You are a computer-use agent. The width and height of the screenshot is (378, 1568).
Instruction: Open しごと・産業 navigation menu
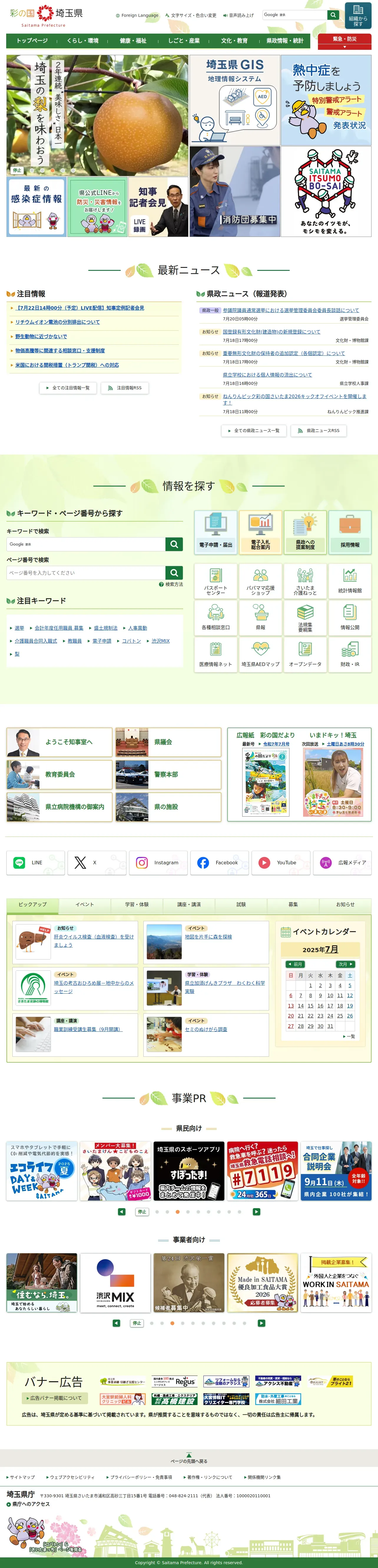tap(183, 41)
